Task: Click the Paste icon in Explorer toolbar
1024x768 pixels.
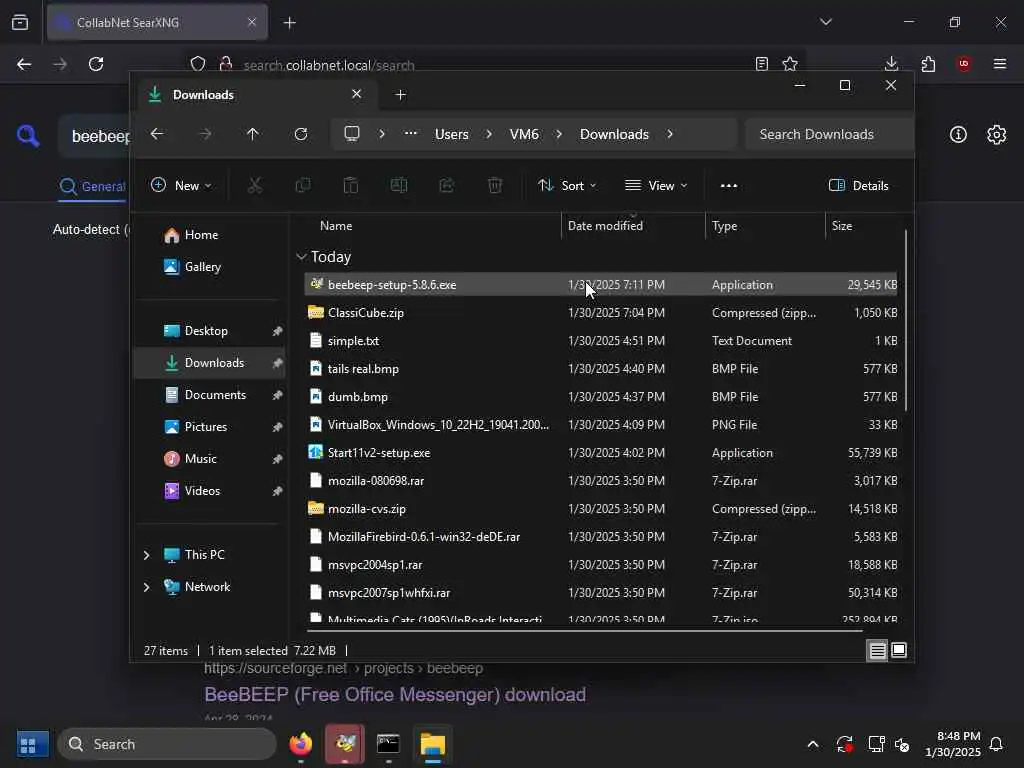Action: 351,185
